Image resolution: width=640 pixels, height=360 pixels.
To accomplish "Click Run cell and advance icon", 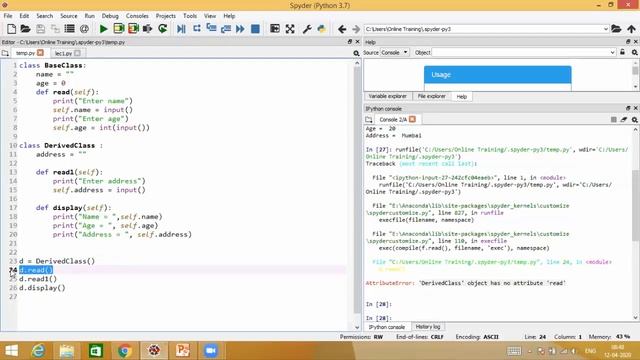I will tap(133, 29).
